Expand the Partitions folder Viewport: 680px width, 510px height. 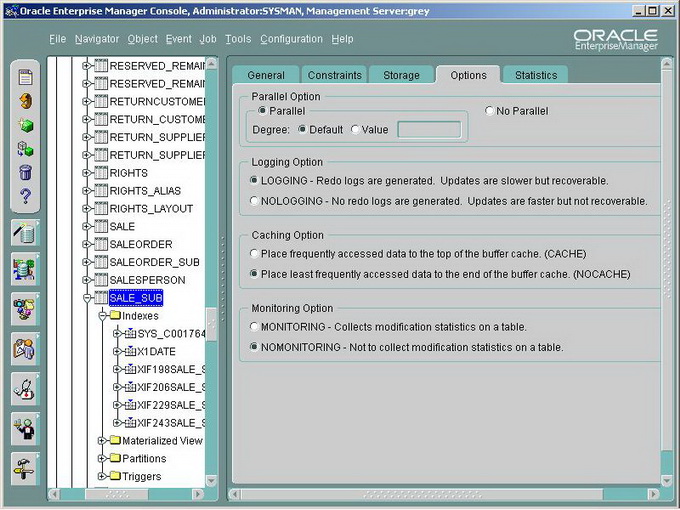click(x=102, y=458)
